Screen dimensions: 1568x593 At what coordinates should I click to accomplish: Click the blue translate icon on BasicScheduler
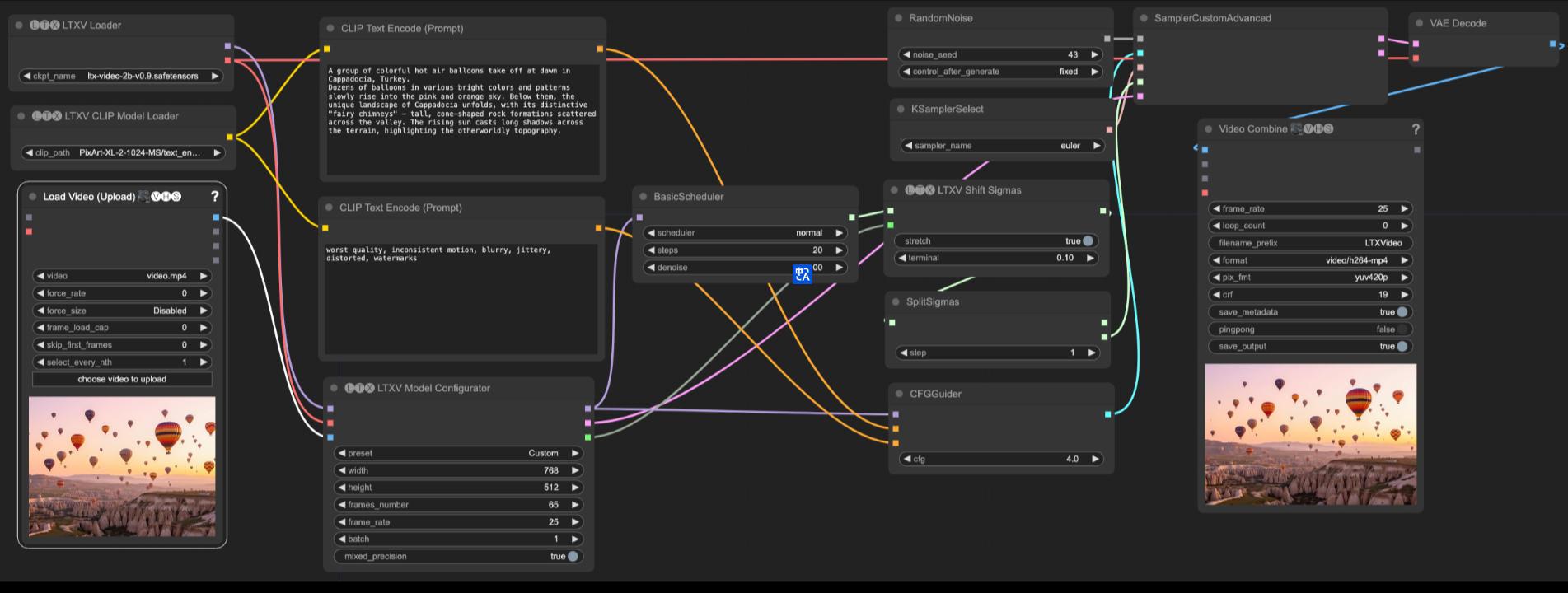point(802,274)
